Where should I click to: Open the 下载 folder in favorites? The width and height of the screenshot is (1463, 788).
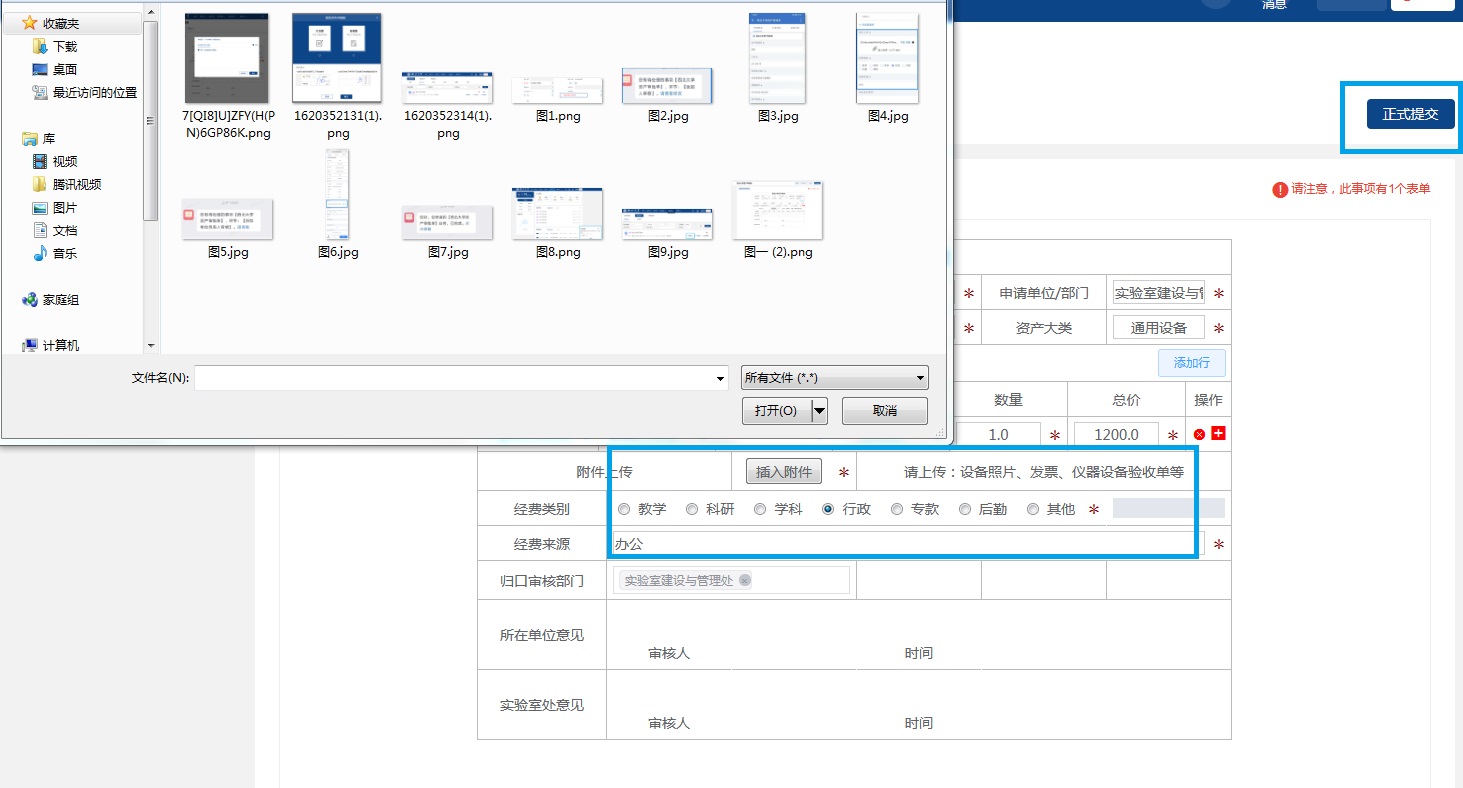(x=64, y=46)
